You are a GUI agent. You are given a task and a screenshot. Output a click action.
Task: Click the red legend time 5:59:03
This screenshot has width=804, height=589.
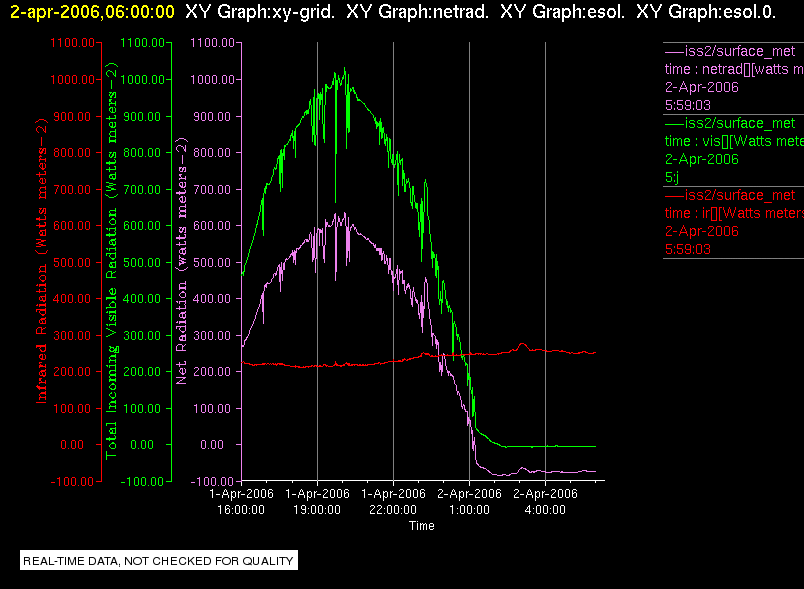click(x=688, y=249)
